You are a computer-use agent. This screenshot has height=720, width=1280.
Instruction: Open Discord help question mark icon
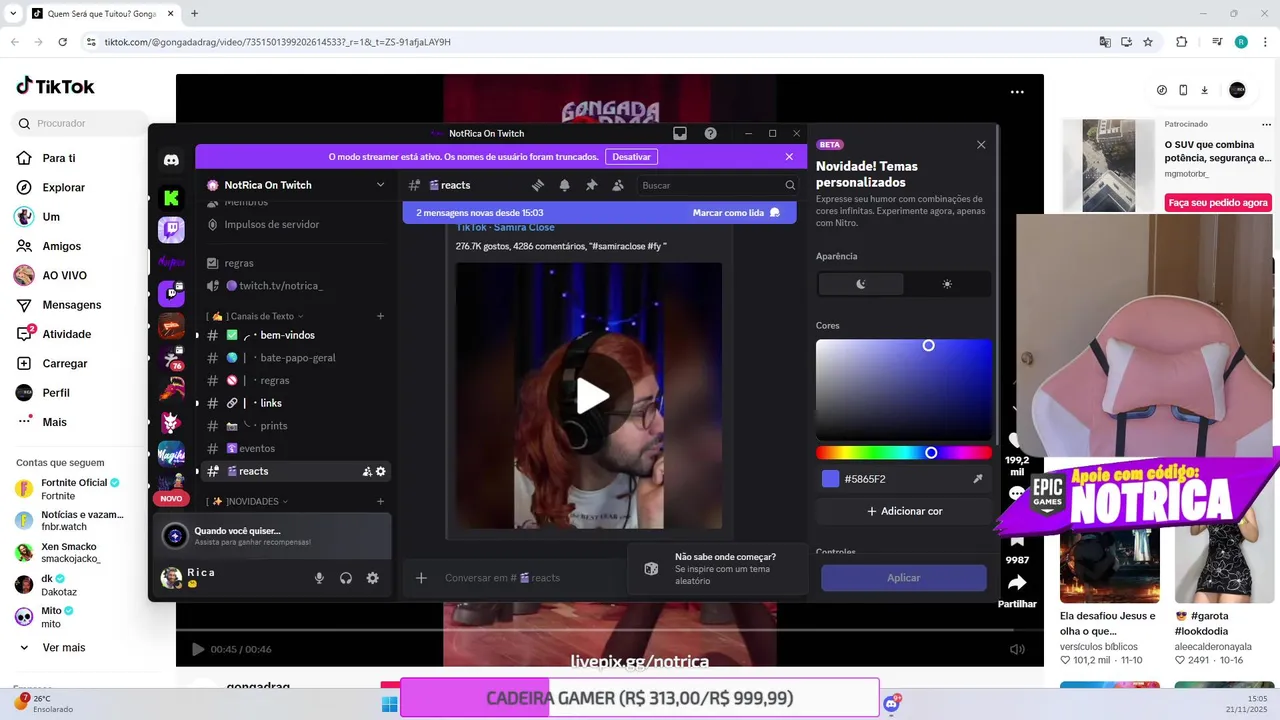pos(710,133)
